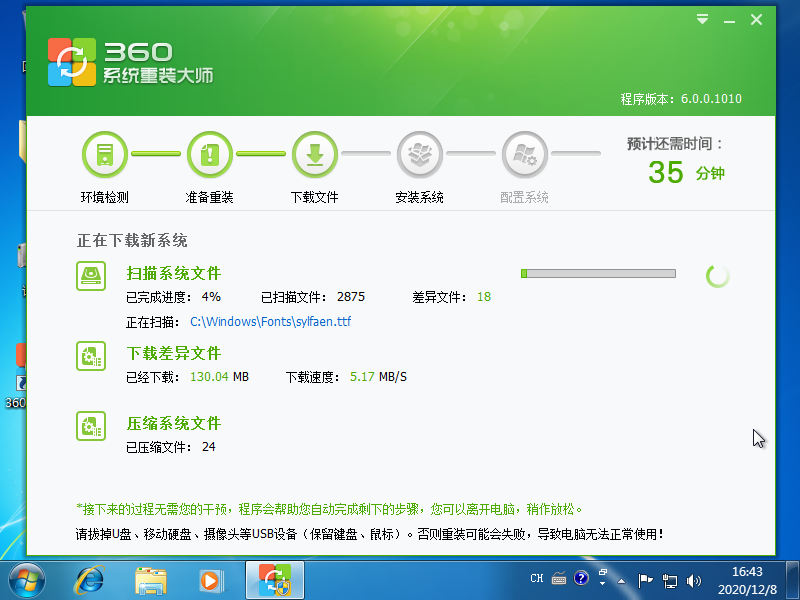Click the 压缩系统文件 heading
Screen dimensions: 800x600
pyautogui.click(x=173, y=423)
